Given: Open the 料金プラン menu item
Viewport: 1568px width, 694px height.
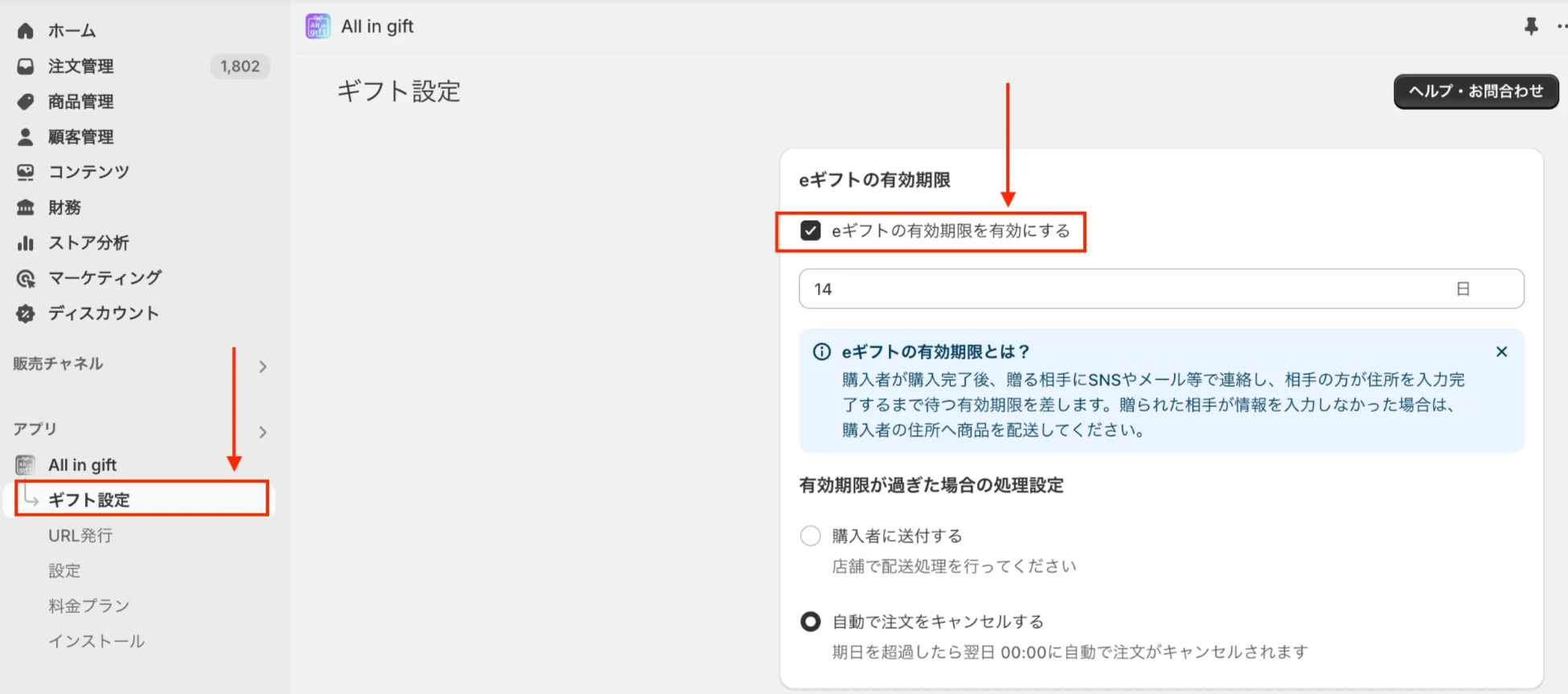Looking at the screenshot, I should click(x=89, y=606).
